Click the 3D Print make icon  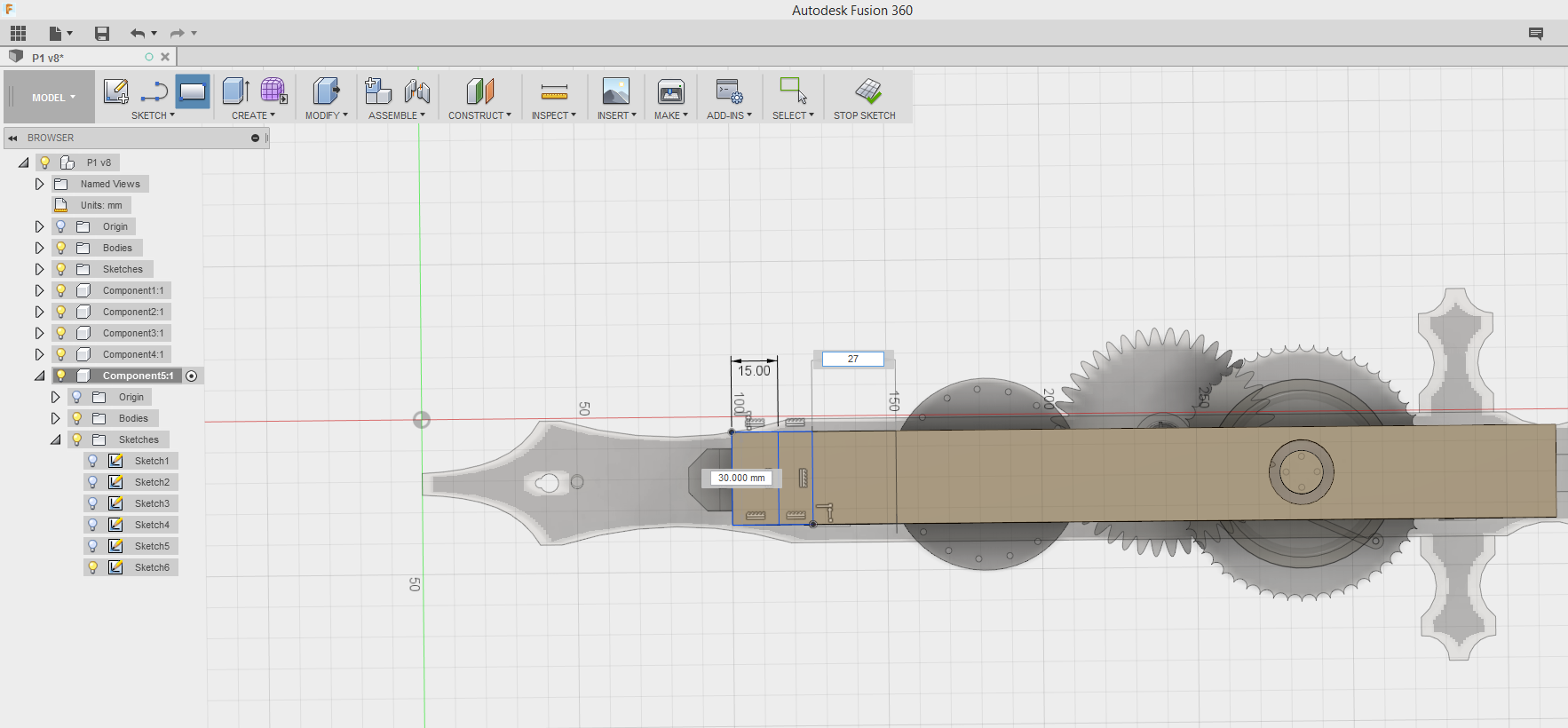click(x=671, y=91)
